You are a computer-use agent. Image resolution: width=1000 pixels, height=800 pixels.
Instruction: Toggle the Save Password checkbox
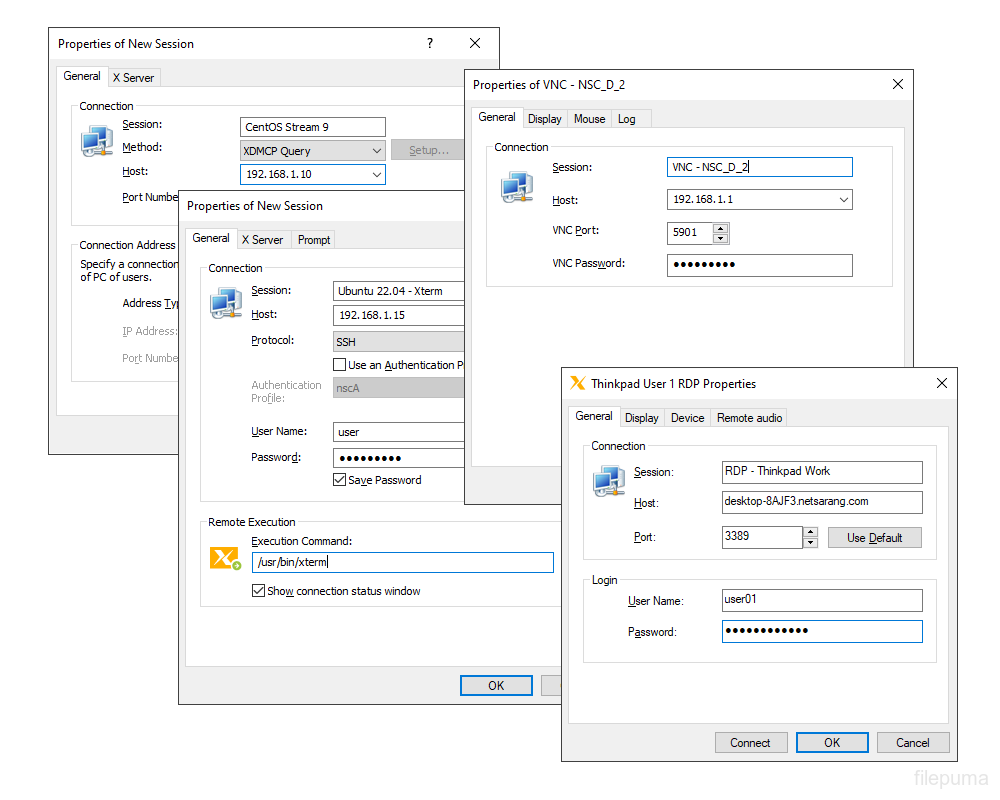coord(340,480)
